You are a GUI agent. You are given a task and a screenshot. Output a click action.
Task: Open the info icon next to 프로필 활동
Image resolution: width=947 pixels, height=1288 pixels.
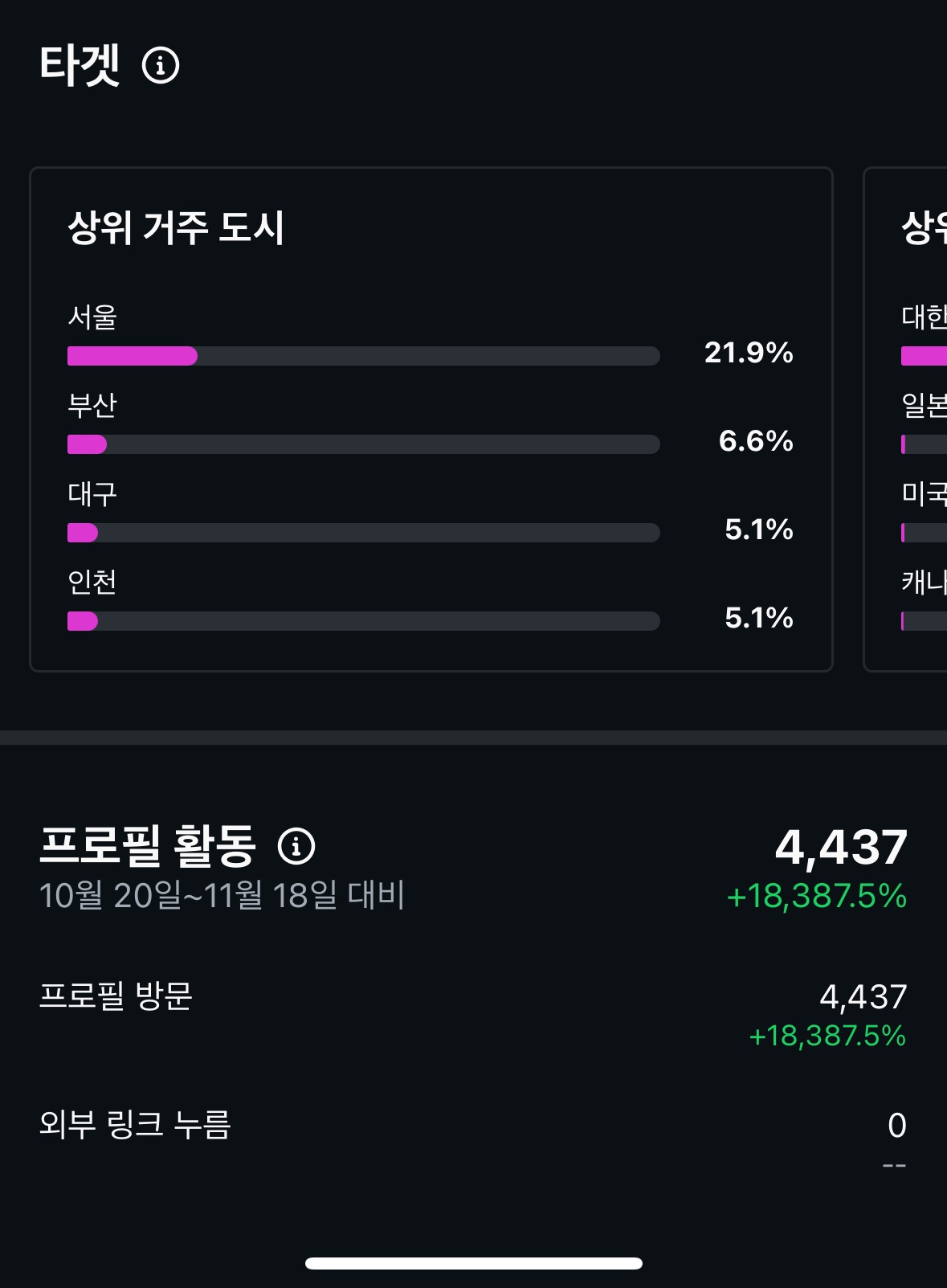point(296,846)
